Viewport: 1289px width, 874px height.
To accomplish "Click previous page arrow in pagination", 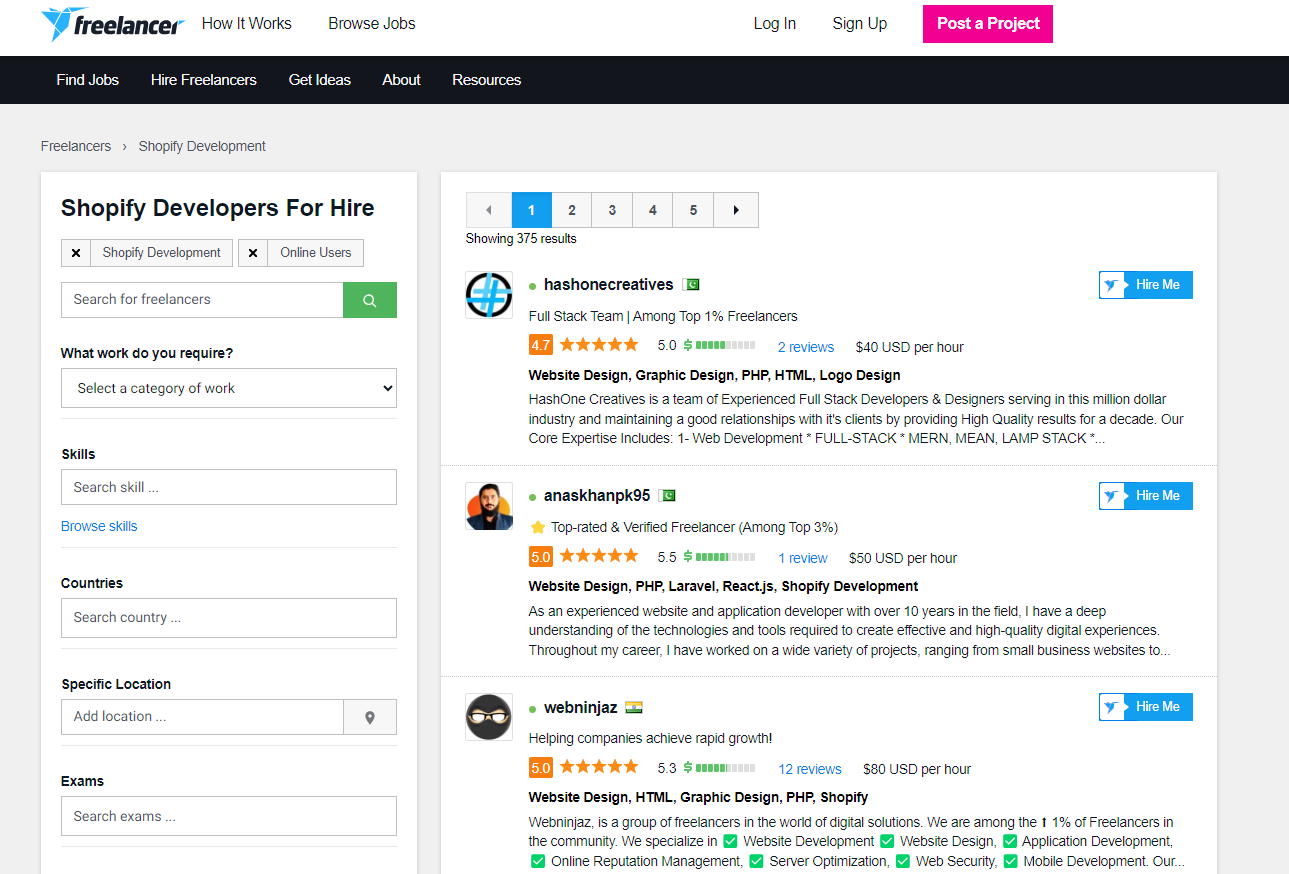I will coord(489,210).
